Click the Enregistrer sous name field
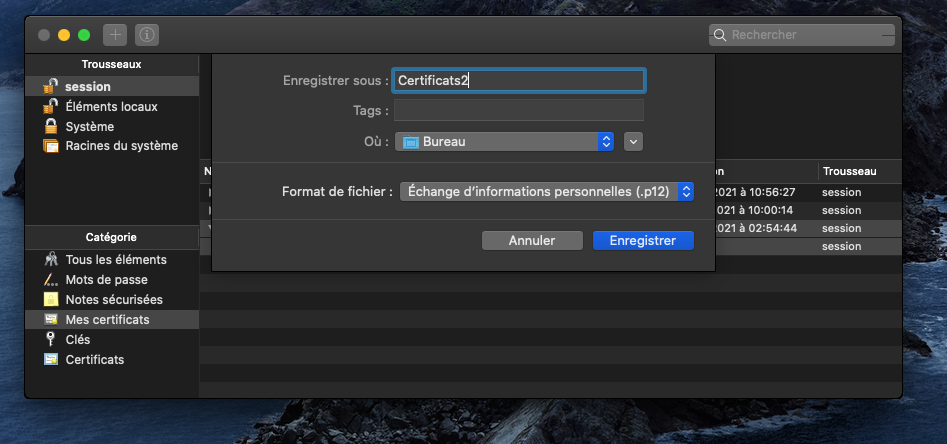 pyautogui.click(x=519, y=81)
